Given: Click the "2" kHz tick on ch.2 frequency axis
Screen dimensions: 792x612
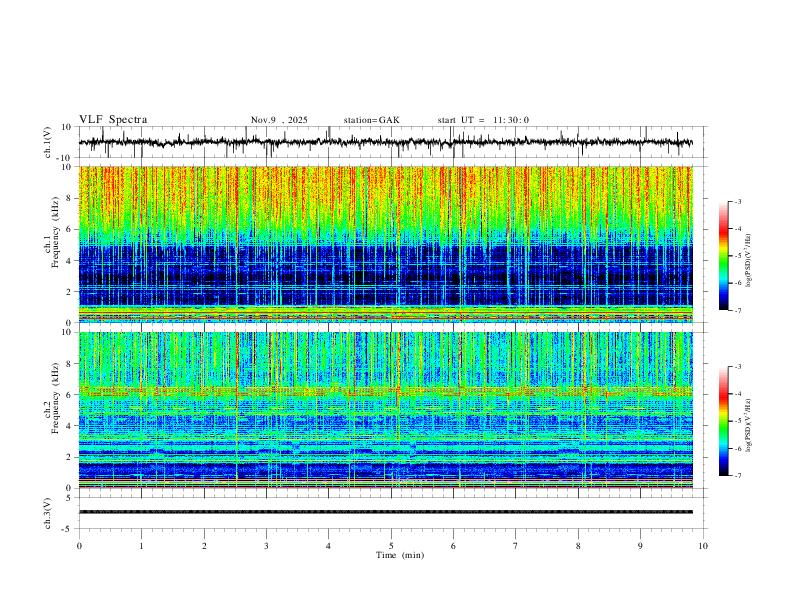Looking at the screenshot, I should click(x=69, y=457).
